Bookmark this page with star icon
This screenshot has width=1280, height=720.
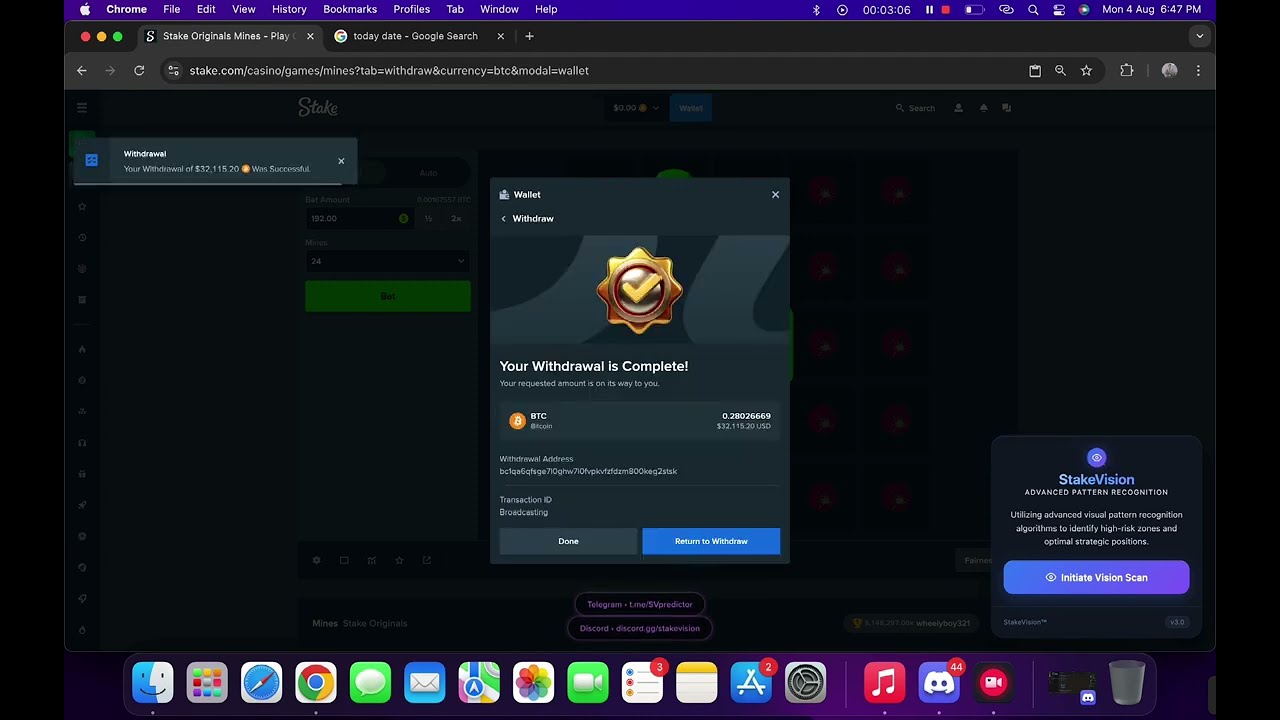click(1086, 70)
